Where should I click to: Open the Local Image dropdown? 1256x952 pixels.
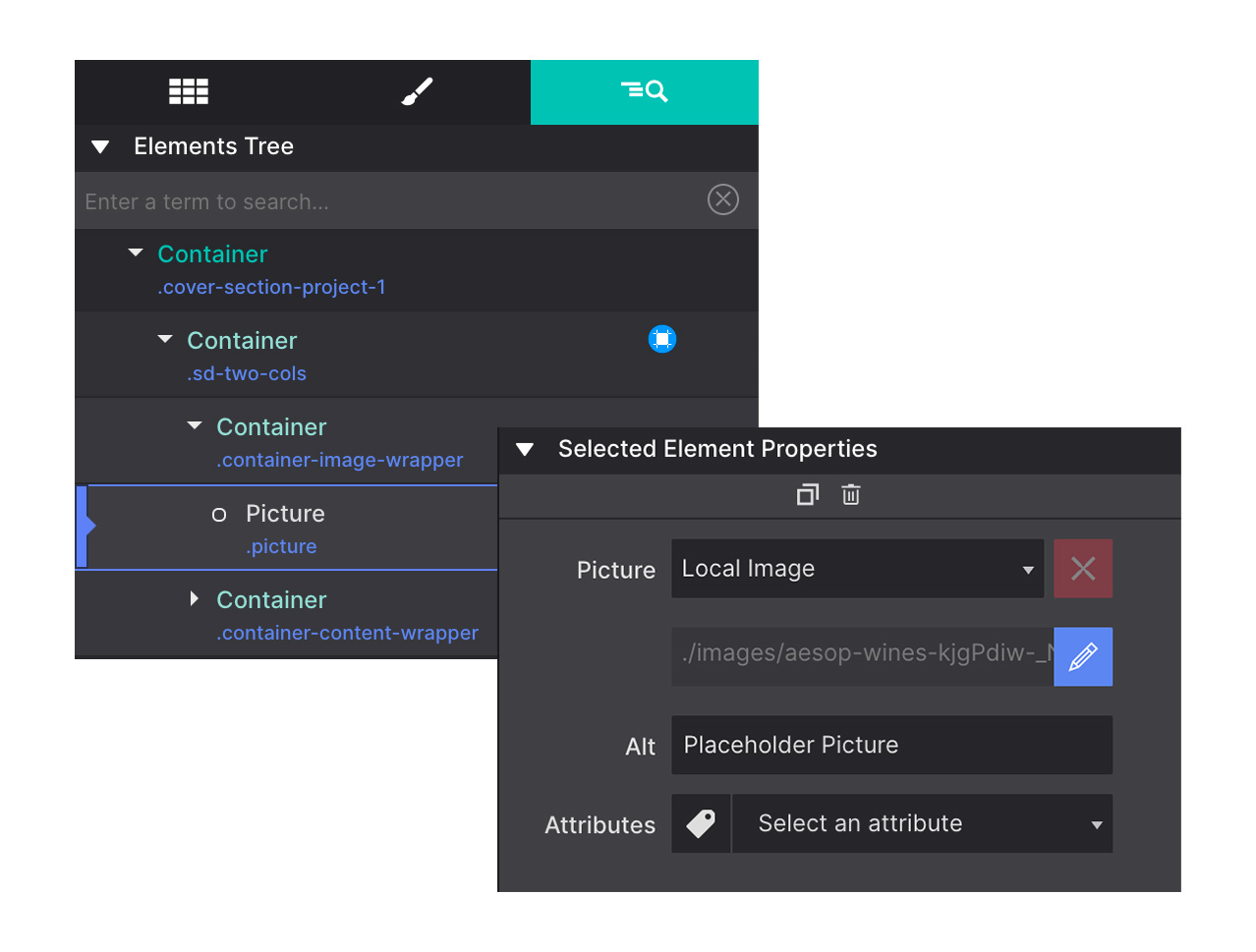coord(858,569)
